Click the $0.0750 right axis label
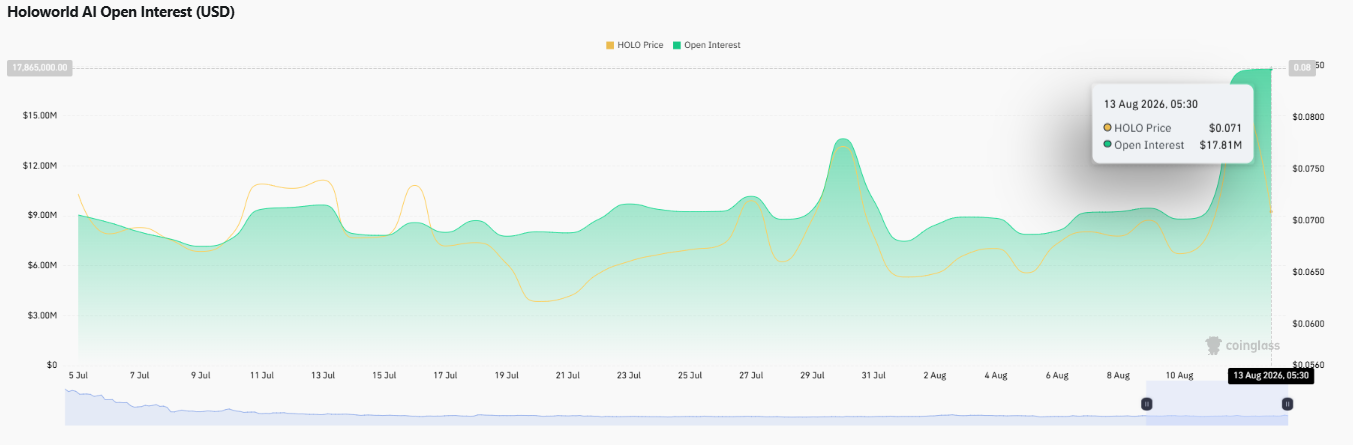The width and height of the screenshot is (1353, 445). click(1309, 169)
